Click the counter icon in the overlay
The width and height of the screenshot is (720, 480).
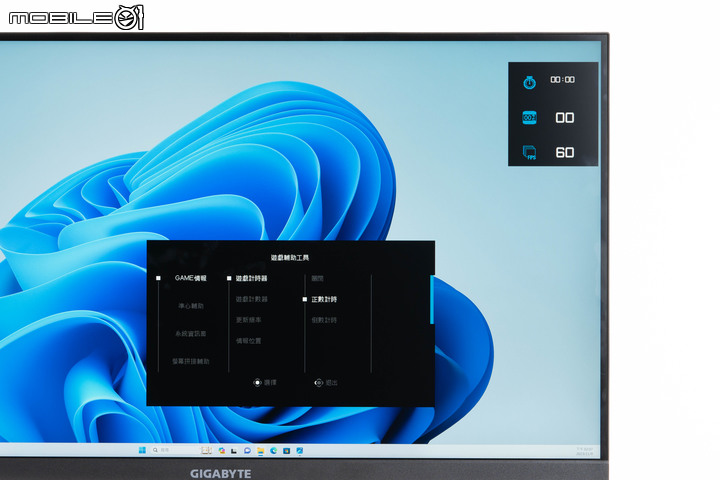529,118
